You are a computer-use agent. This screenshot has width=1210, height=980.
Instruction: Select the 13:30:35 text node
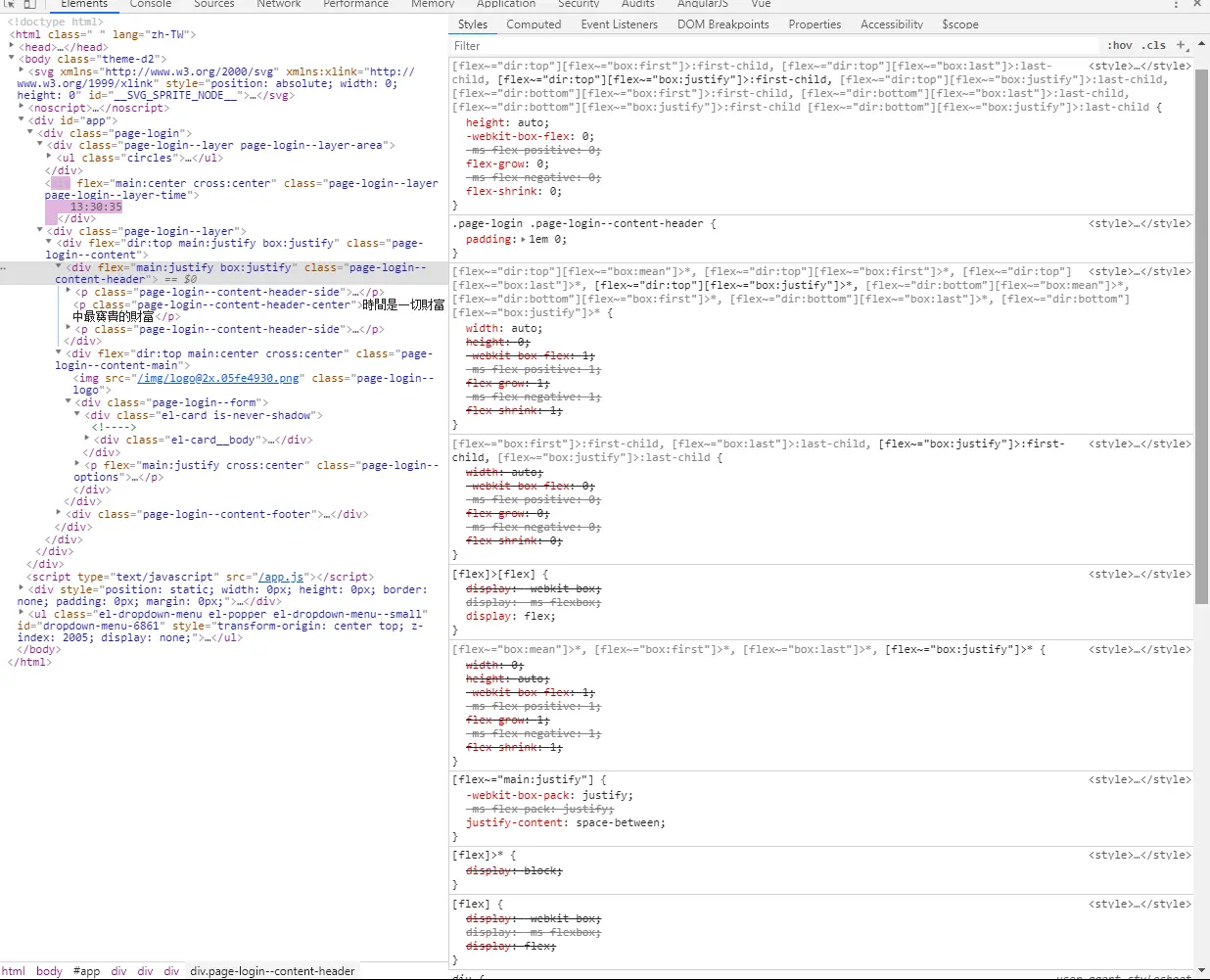pyautogui.click(x=96, y=207)
